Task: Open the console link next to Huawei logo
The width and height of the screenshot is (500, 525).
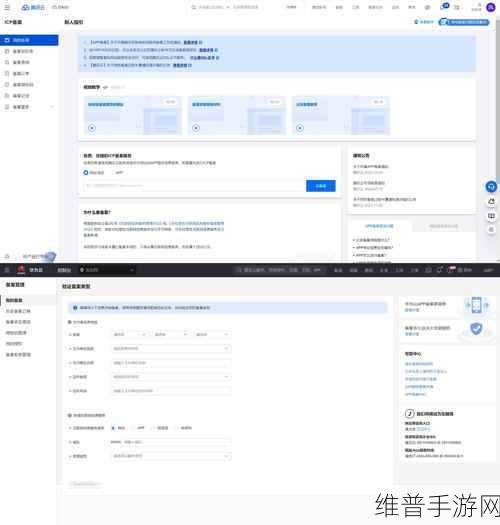Action: 64,270
